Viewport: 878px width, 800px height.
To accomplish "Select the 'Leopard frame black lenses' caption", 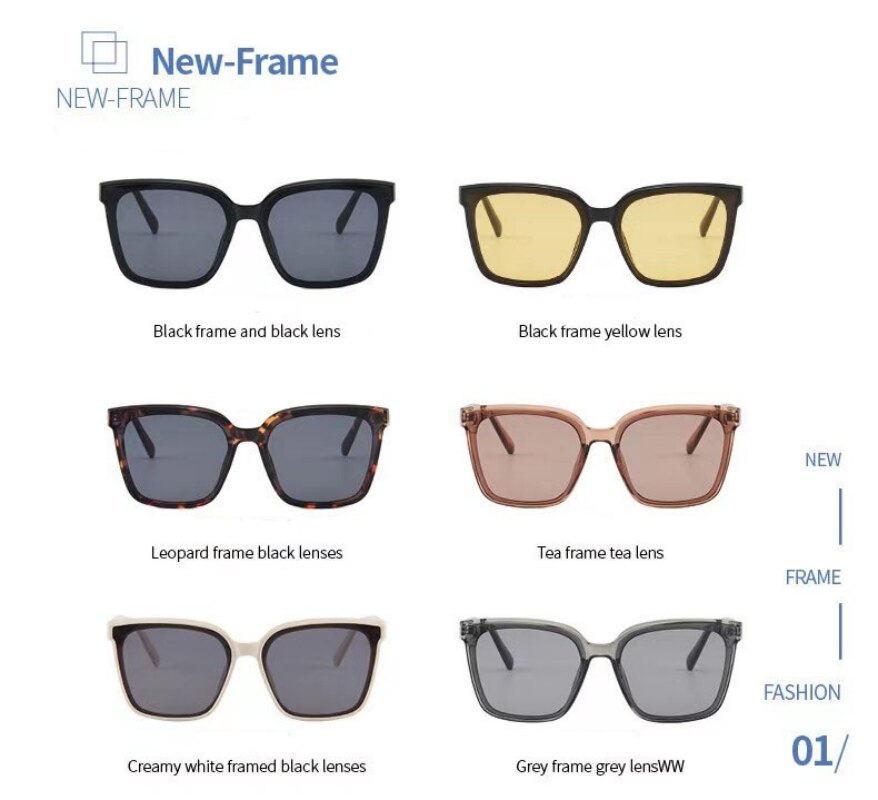I will point(247,553).
